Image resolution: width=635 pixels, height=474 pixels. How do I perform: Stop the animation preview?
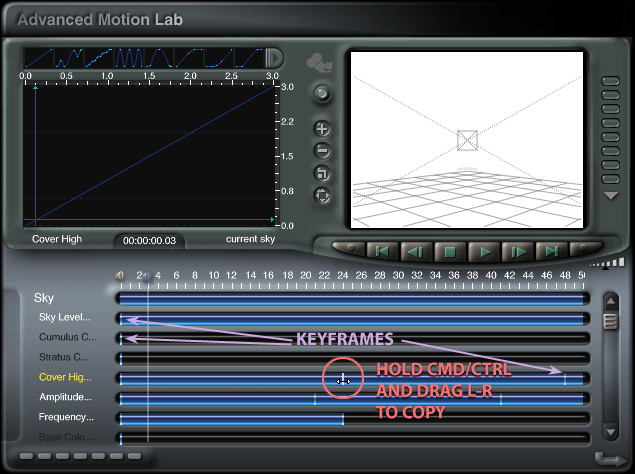[x=450, y=252]
